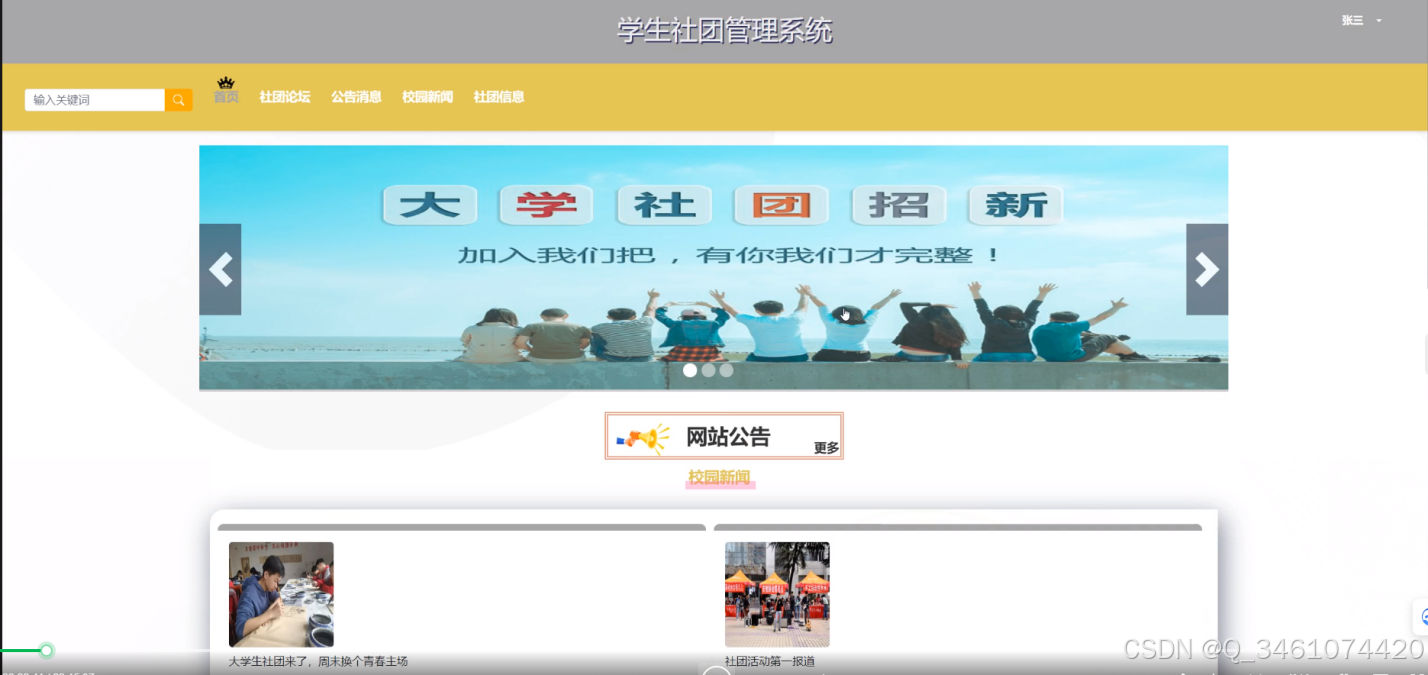Click the blue chat widget on right edge
1428x675 pixels.
coord(1421,617)
